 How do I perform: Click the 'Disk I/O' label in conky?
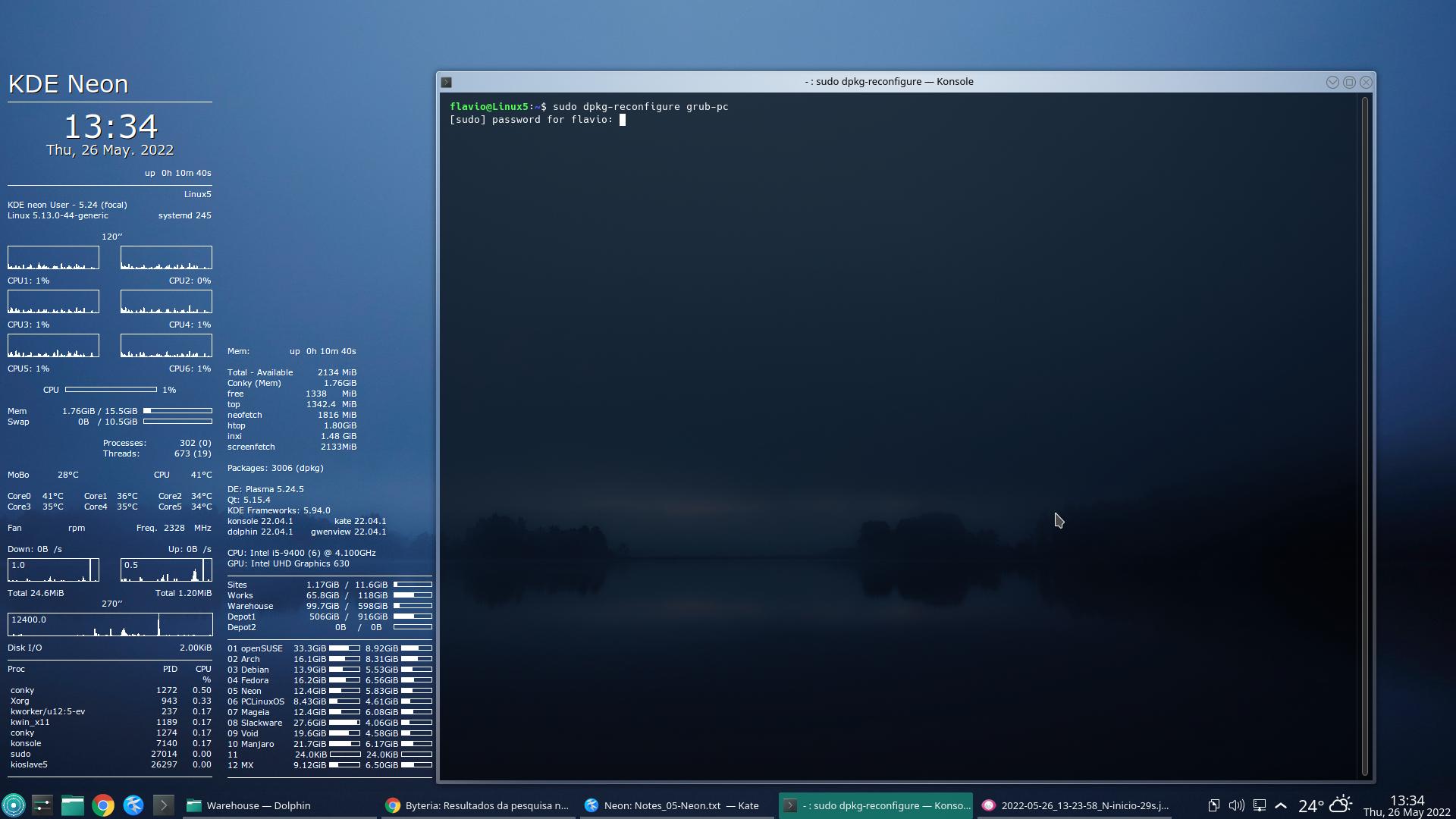[25, 648]
